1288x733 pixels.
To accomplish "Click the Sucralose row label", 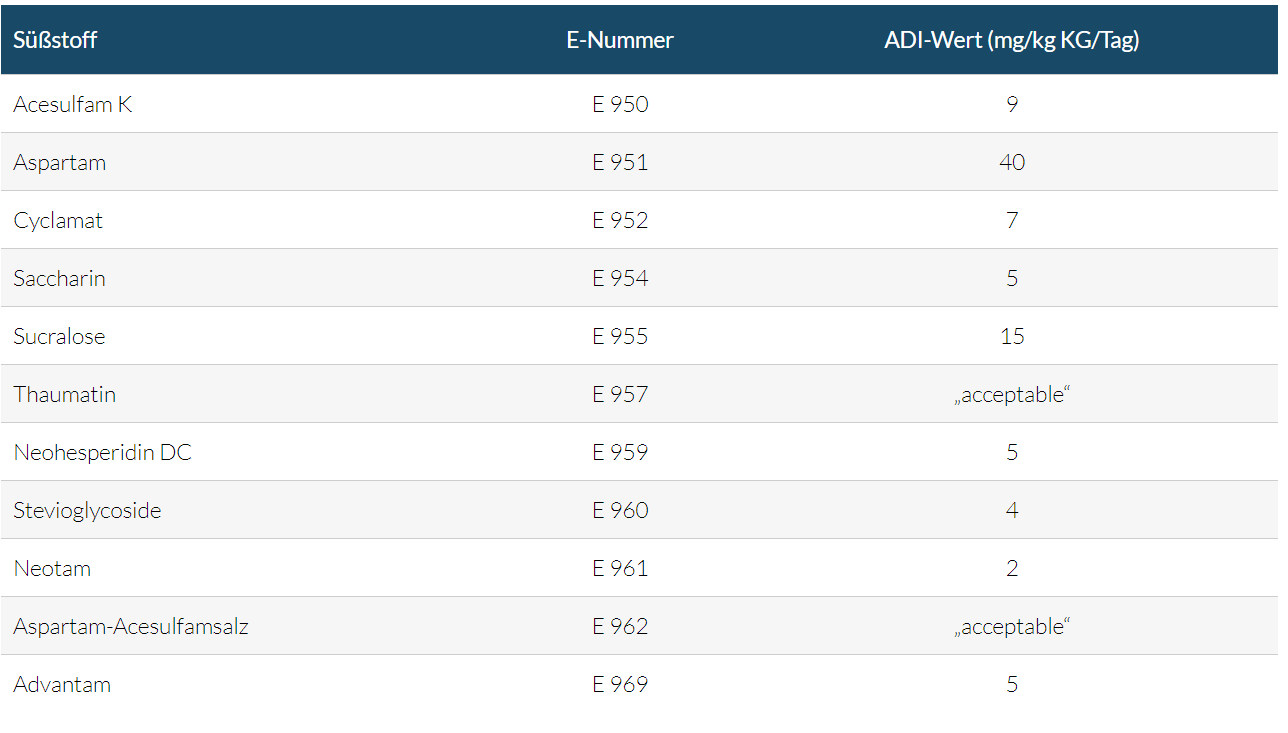I will (x=59, y=336).
